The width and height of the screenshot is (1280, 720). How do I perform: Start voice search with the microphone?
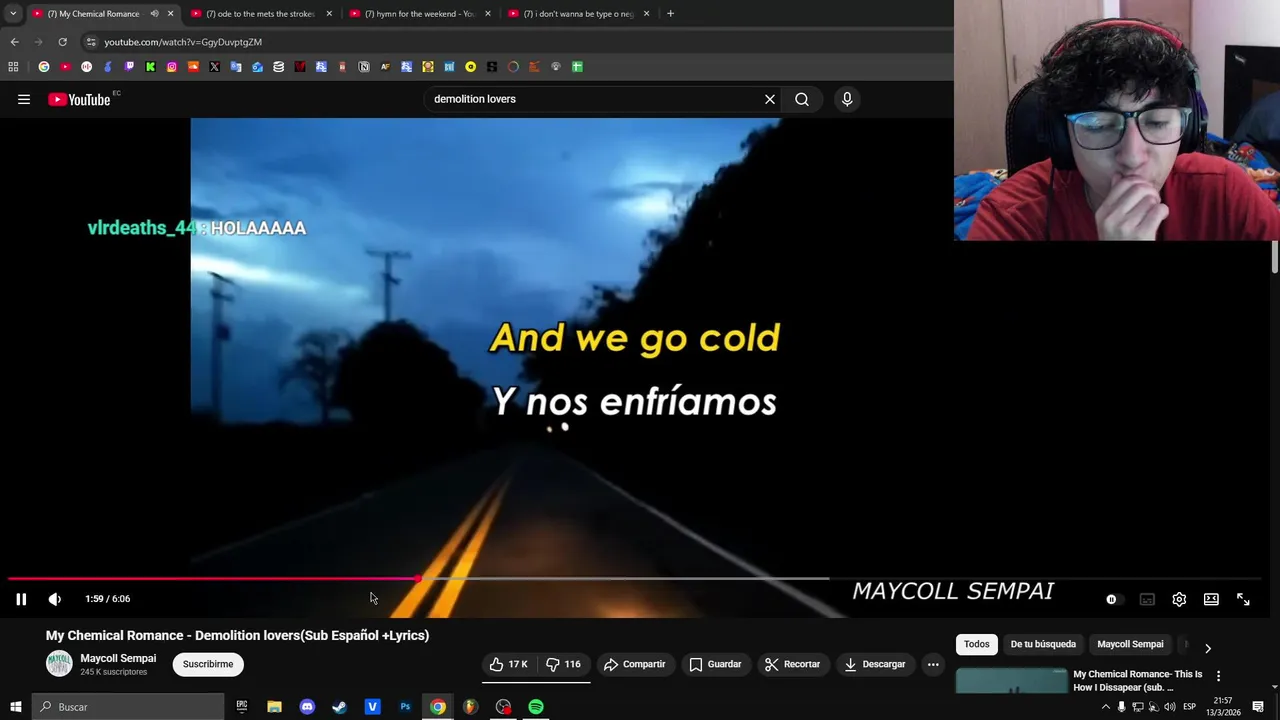[x=847, y=99]
